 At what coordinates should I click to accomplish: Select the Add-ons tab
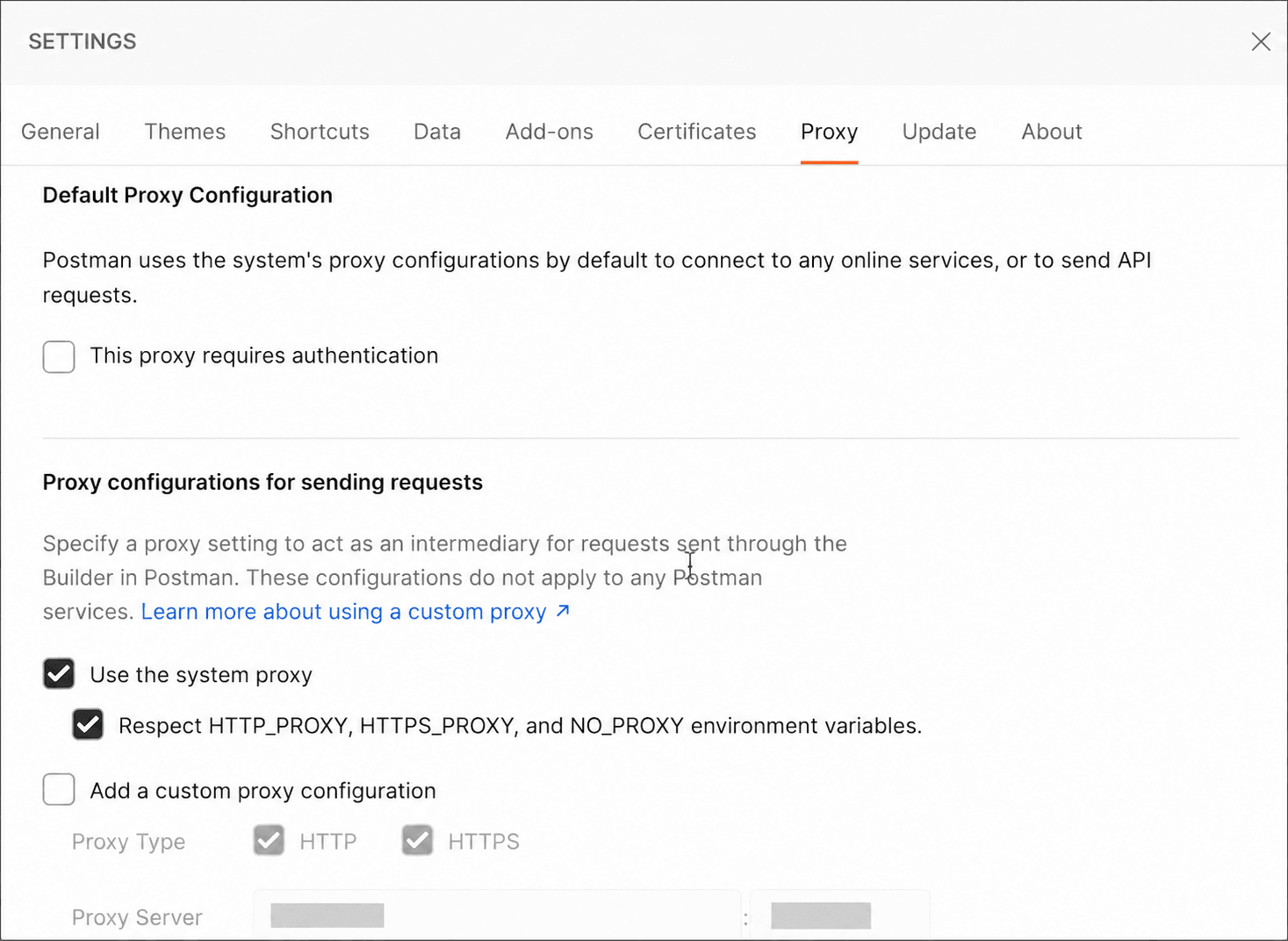(550, 132)
